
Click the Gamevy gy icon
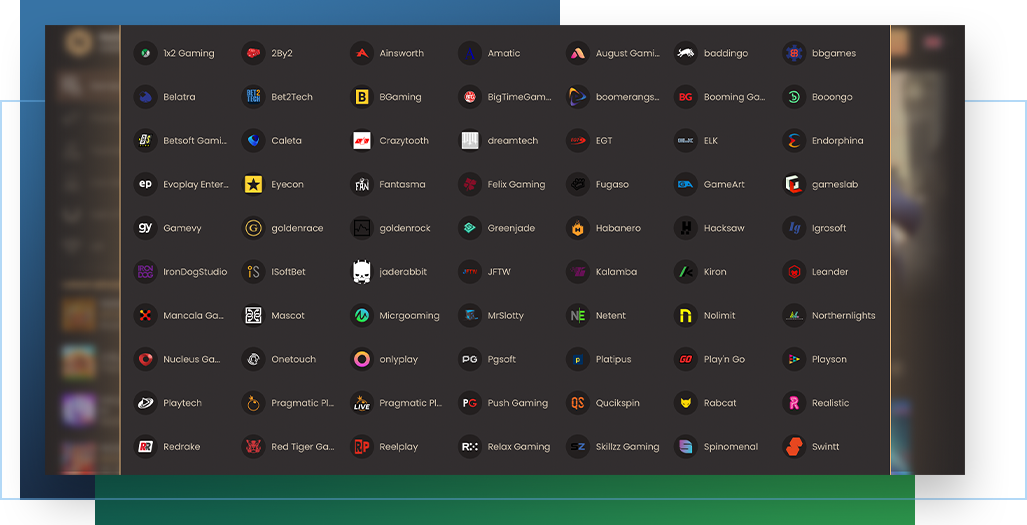pyautogui.click(x=145, y=228)
